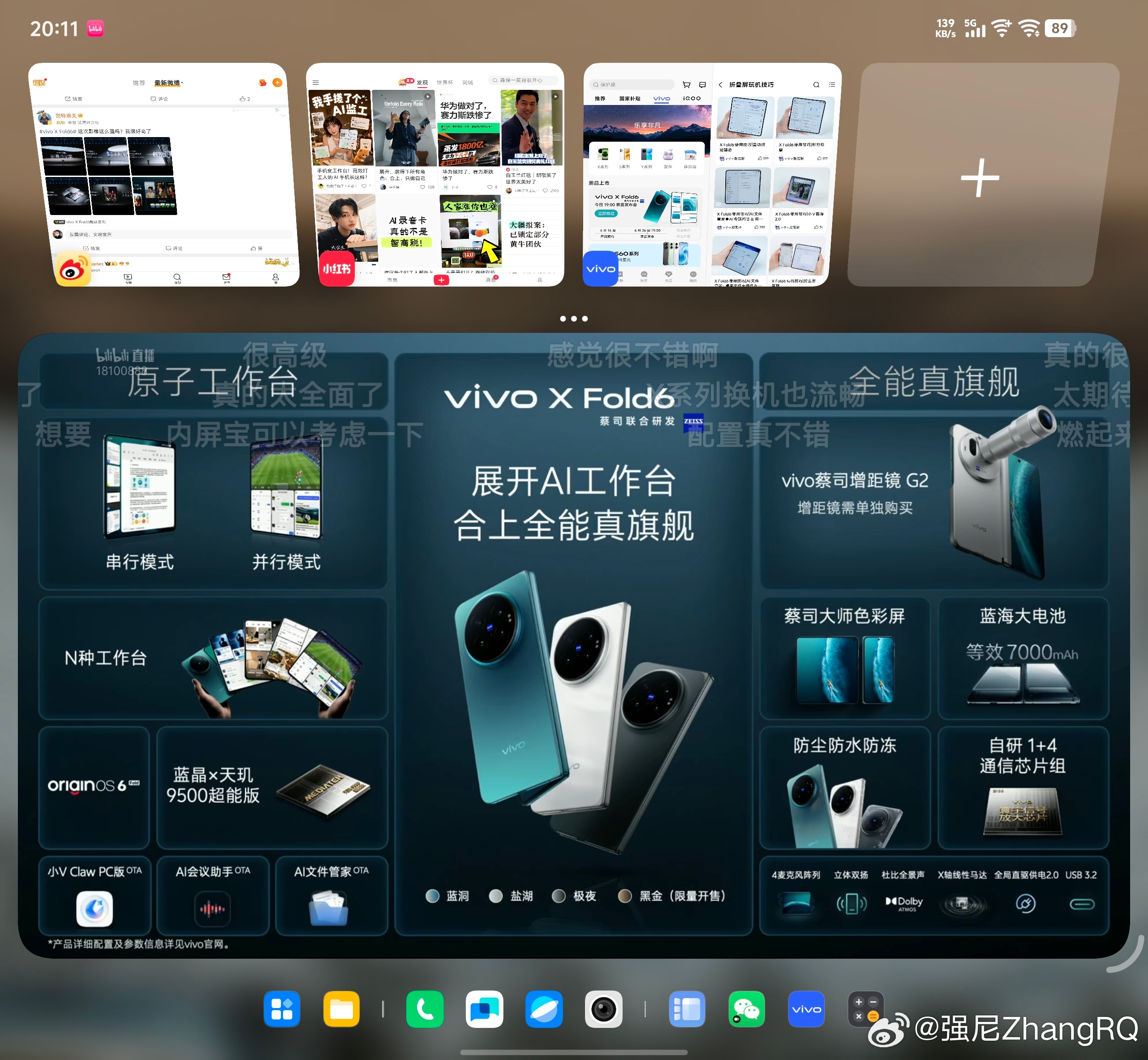Tap the red plus post button in Xiaohongshu
Image resolution: width=1148 pixels, height=1060 pixels.
441,280
